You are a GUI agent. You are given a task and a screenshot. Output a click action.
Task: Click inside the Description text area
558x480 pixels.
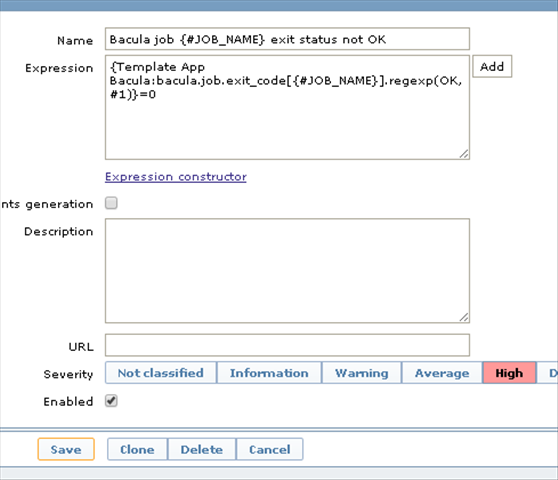[287, 271]
